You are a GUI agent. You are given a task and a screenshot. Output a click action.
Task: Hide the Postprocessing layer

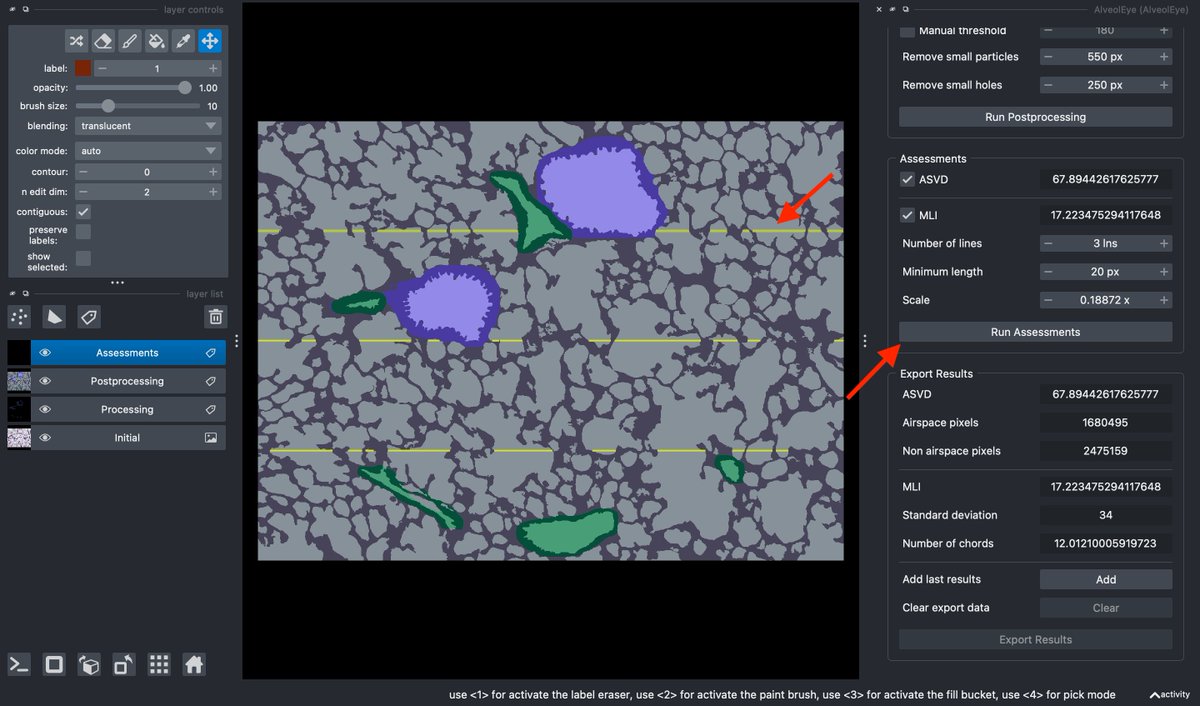[x=45, y=381]
